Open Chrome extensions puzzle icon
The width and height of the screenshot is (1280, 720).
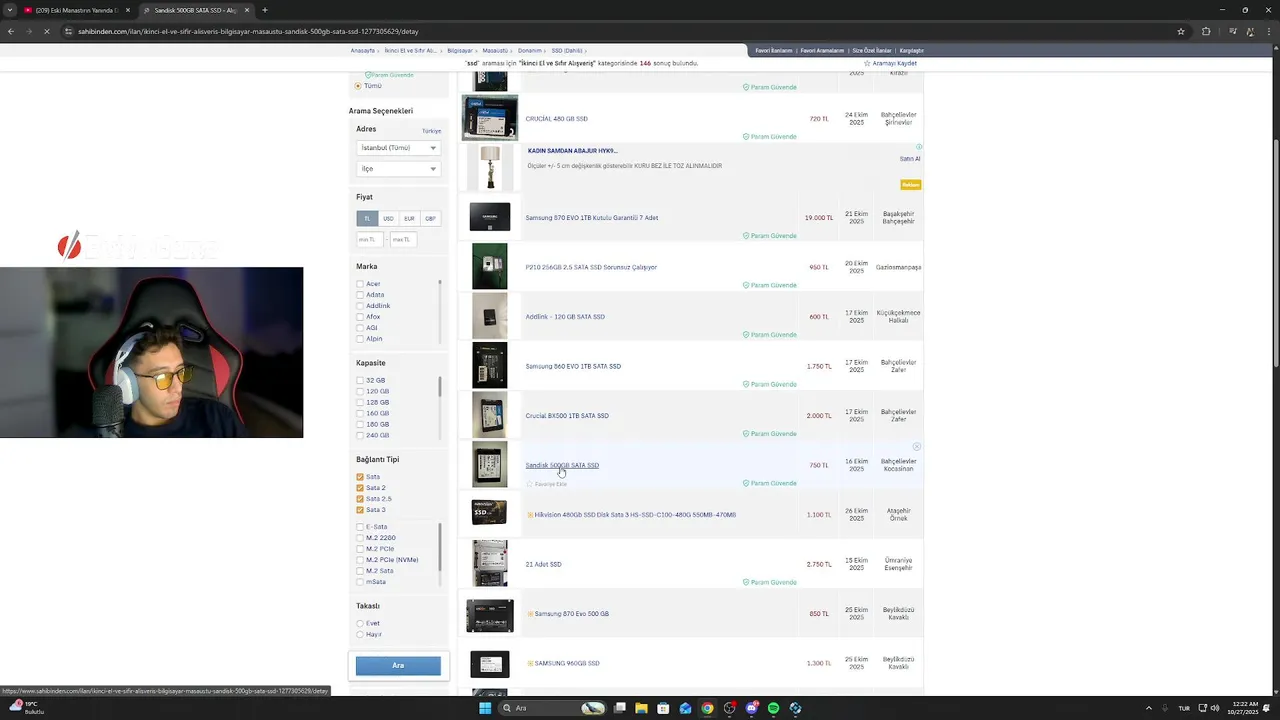click(1206, 31)
